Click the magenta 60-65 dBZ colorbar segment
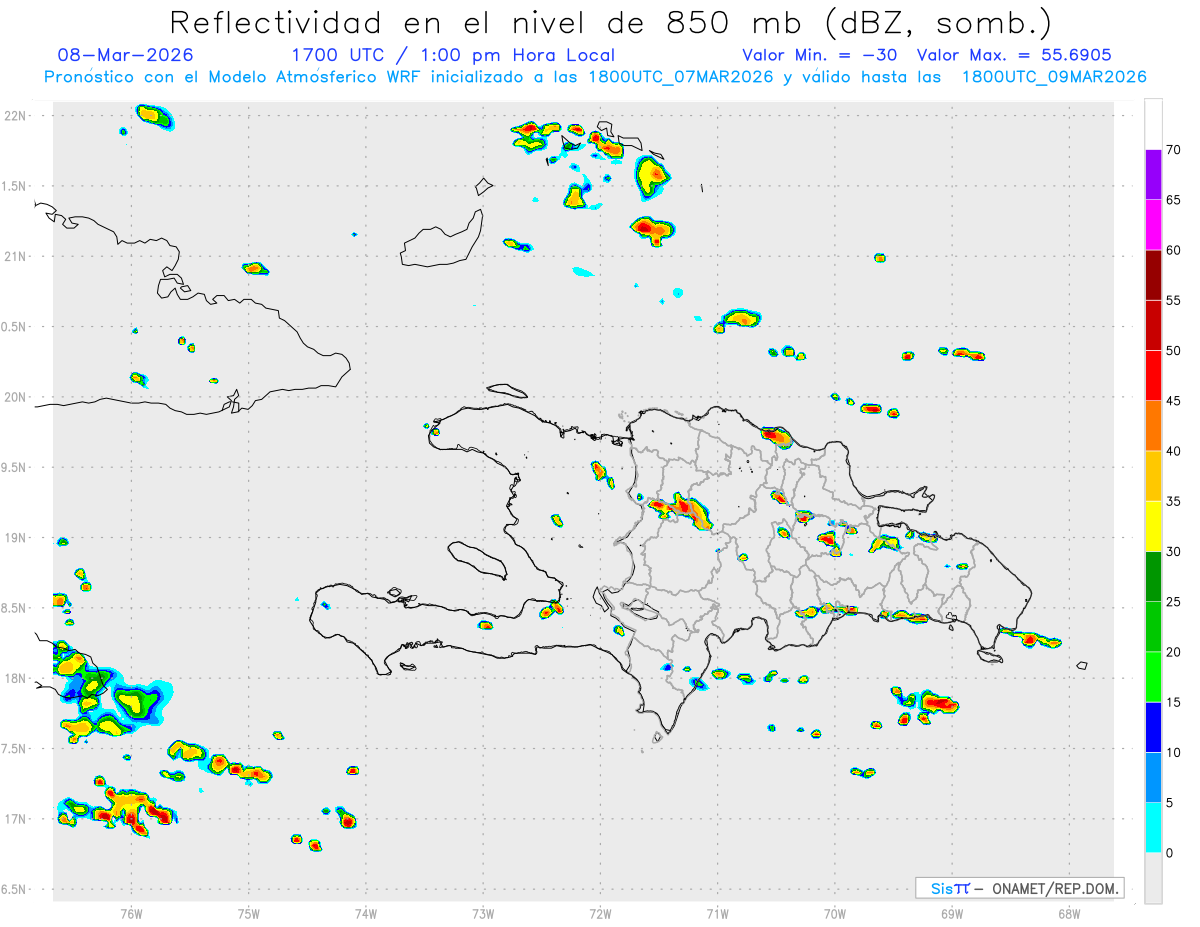Viewport: 1200px width, 927px height. pos(1153,225)
